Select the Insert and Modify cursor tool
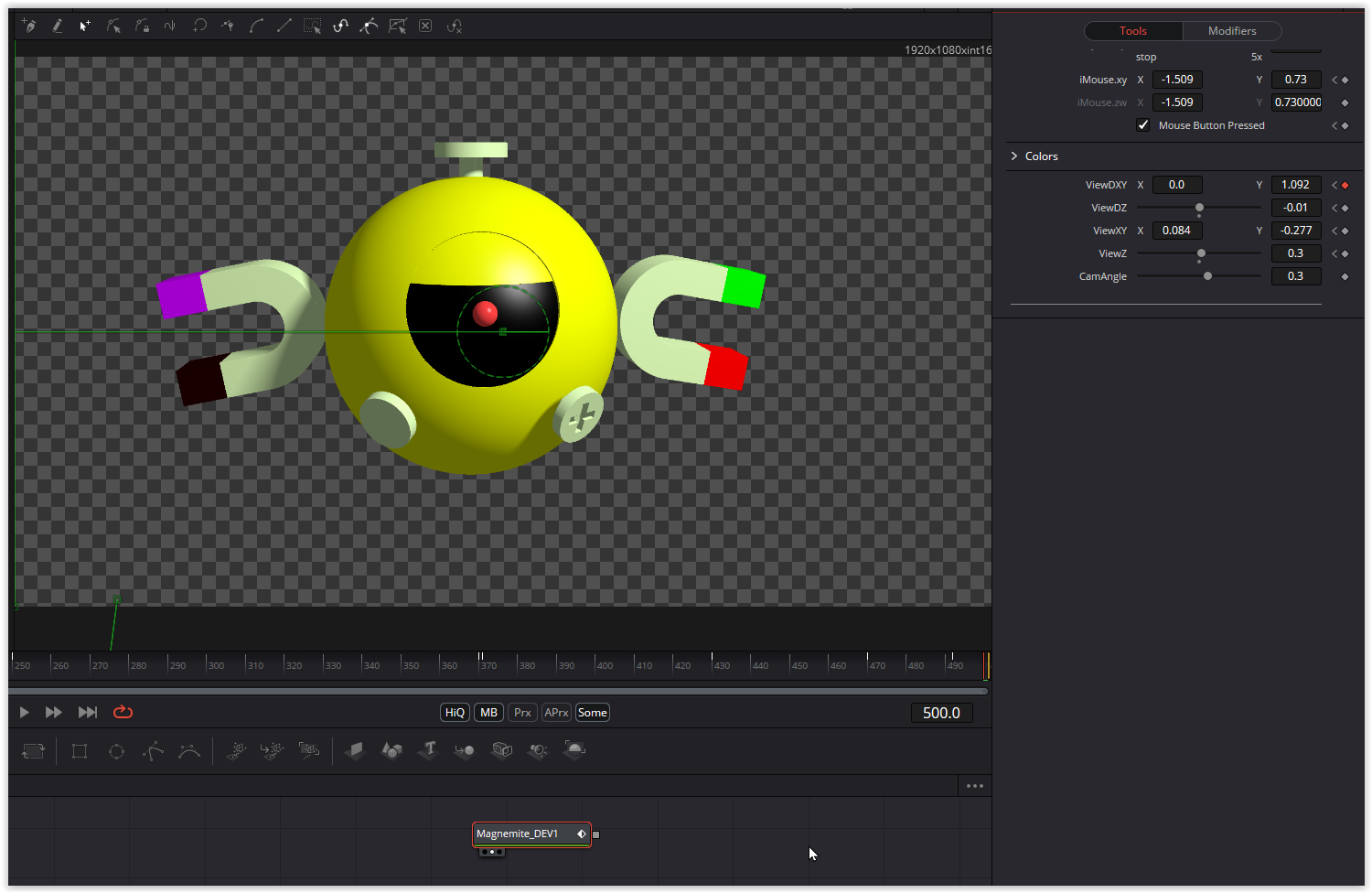 click(x=85, y=27)
